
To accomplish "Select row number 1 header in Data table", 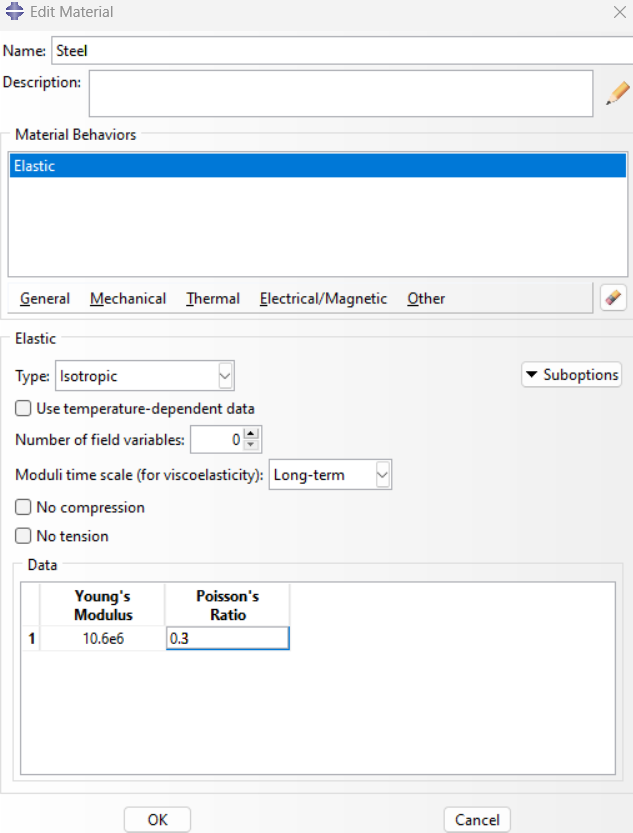I will (31, 638).
